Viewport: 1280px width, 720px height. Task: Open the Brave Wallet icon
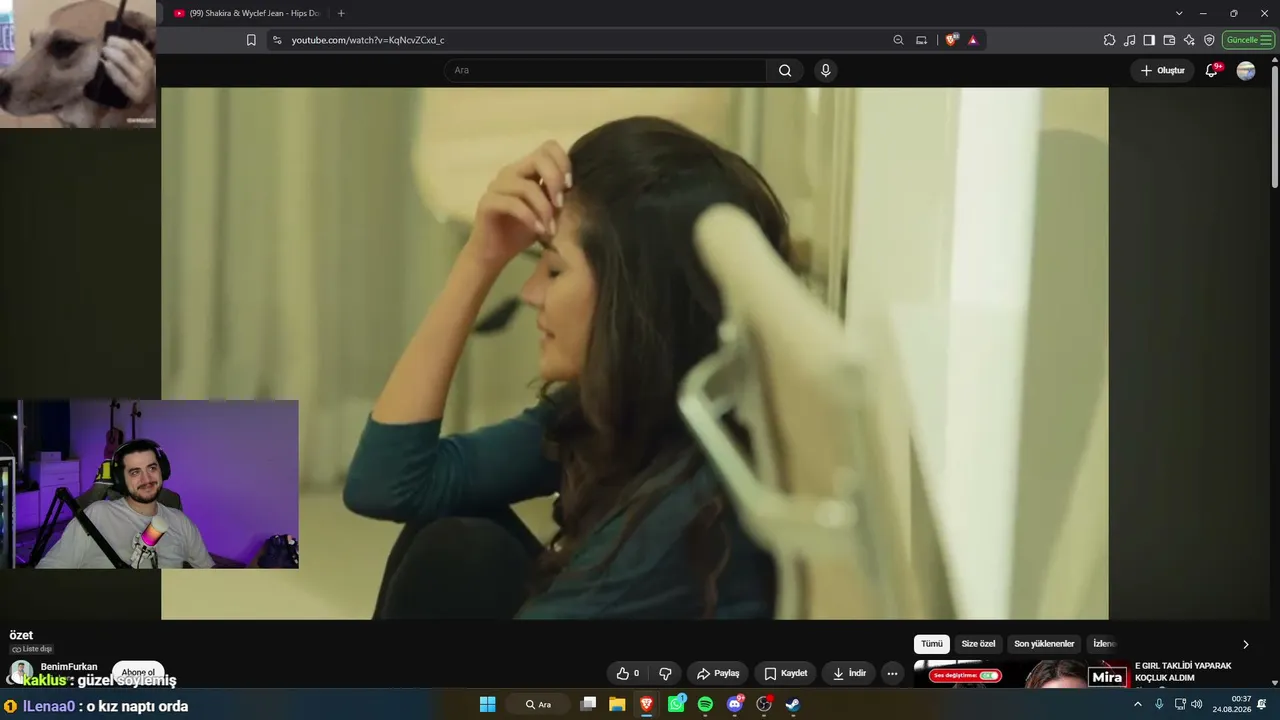pyautogui.click(x=1169, y=40)
